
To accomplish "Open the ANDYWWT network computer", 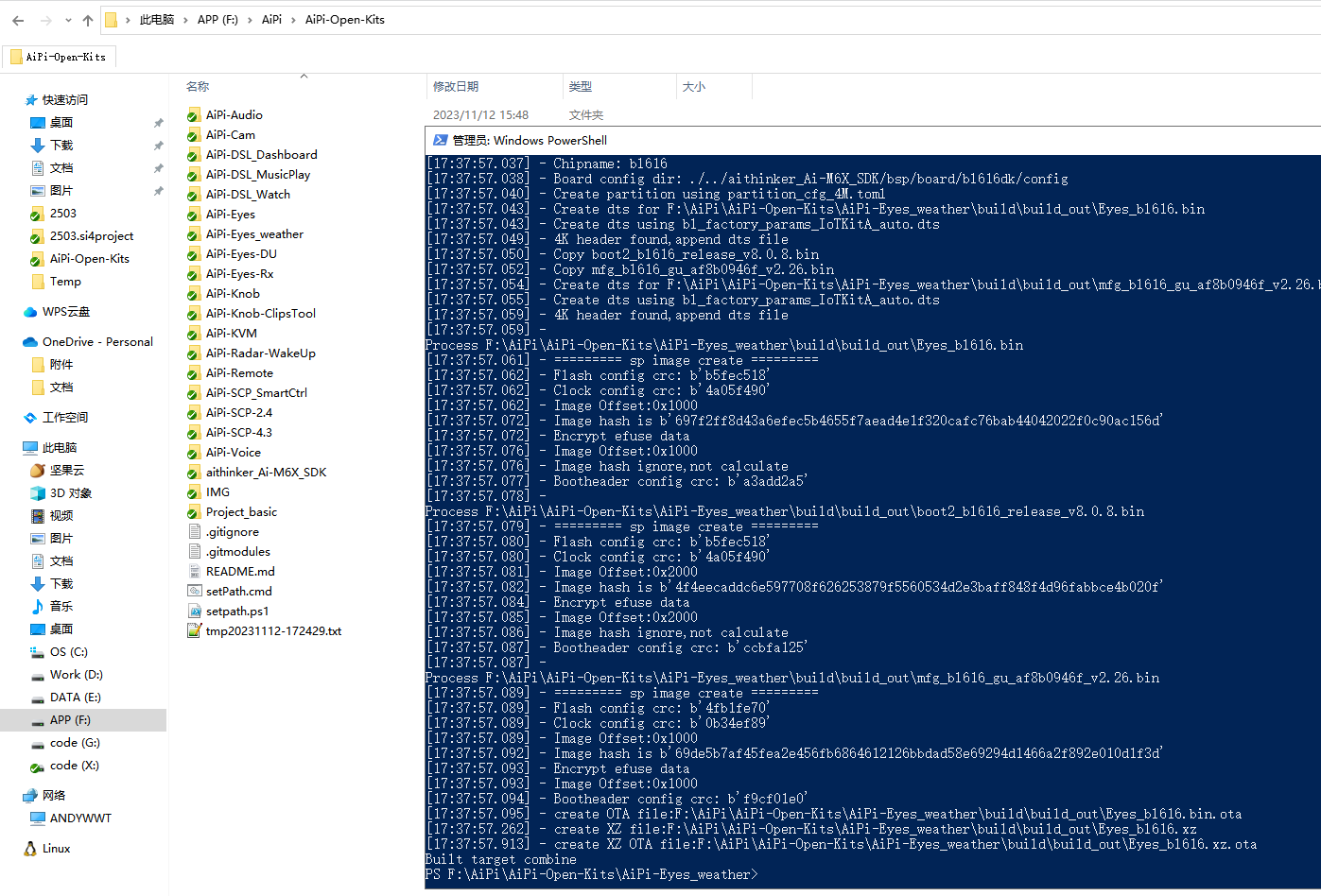I will [71, 818].
